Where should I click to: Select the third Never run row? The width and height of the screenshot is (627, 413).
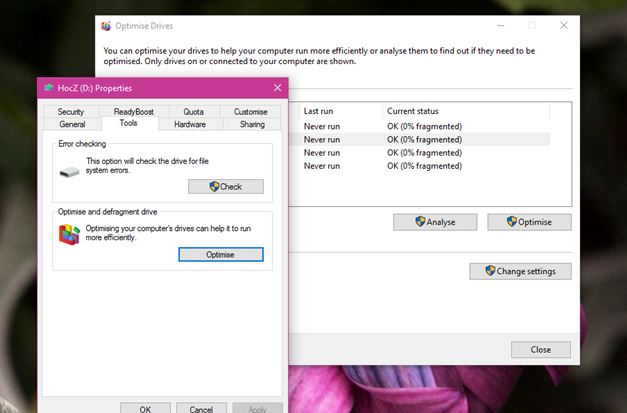(x=419, y=153)
